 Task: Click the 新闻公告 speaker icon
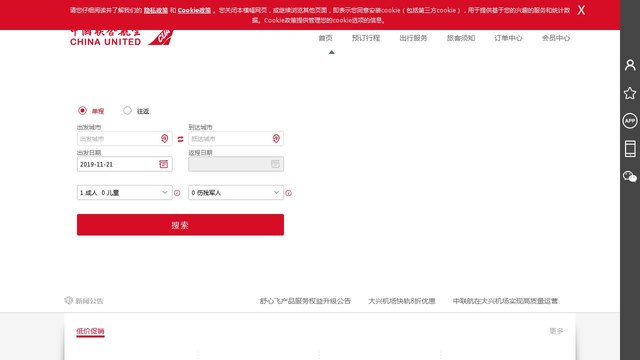(68, 300)
